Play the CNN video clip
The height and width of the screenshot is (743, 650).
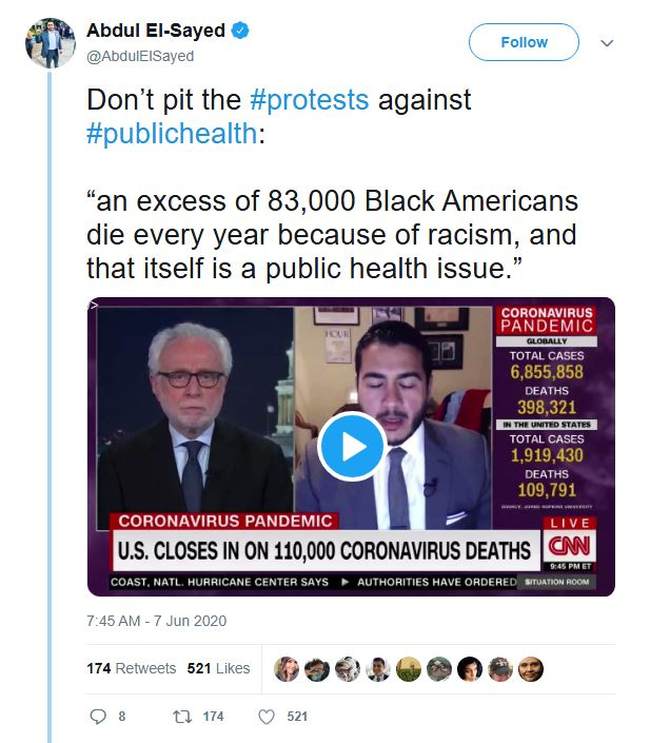tap(352, 446)
